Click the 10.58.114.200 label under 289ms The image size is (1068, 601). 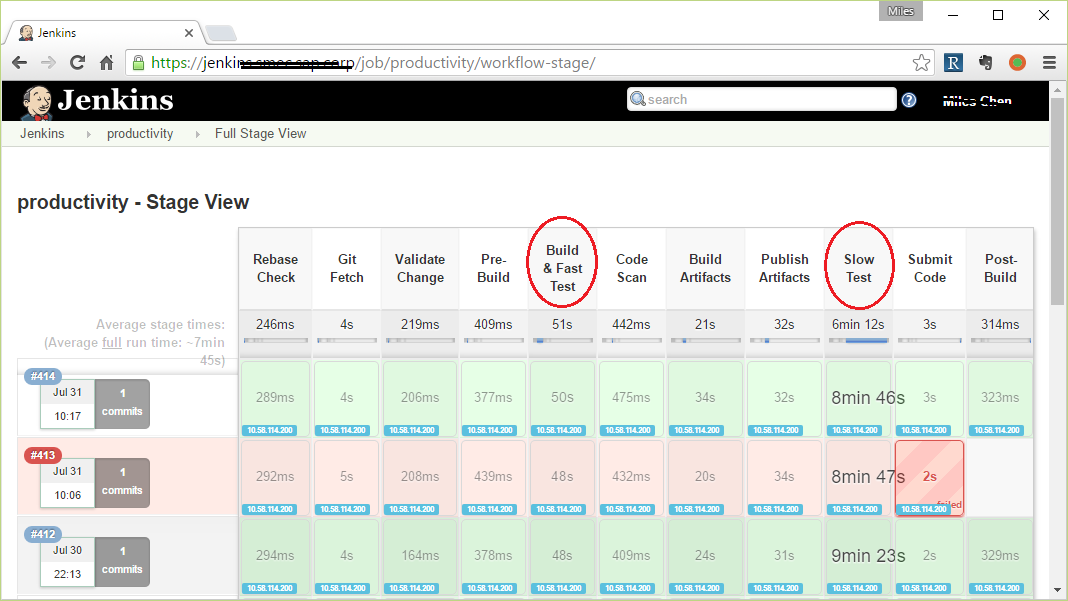[x=270, y=430]
